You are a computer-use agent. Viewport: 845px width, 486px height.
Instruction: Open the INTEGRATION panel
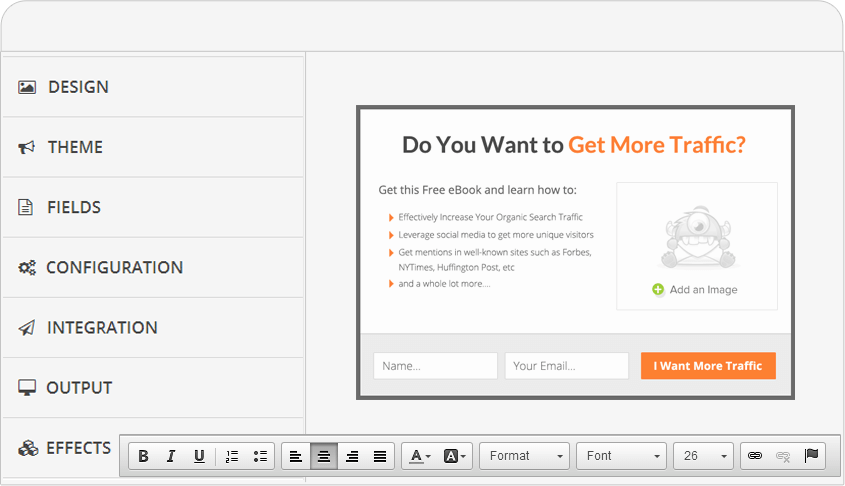(153, 328)
